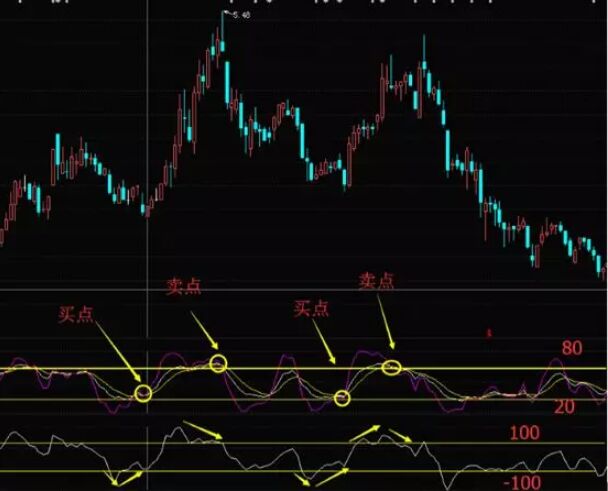Click the red 80 overbought level label
Screen dimensions: 608x491
coord(571,350)
